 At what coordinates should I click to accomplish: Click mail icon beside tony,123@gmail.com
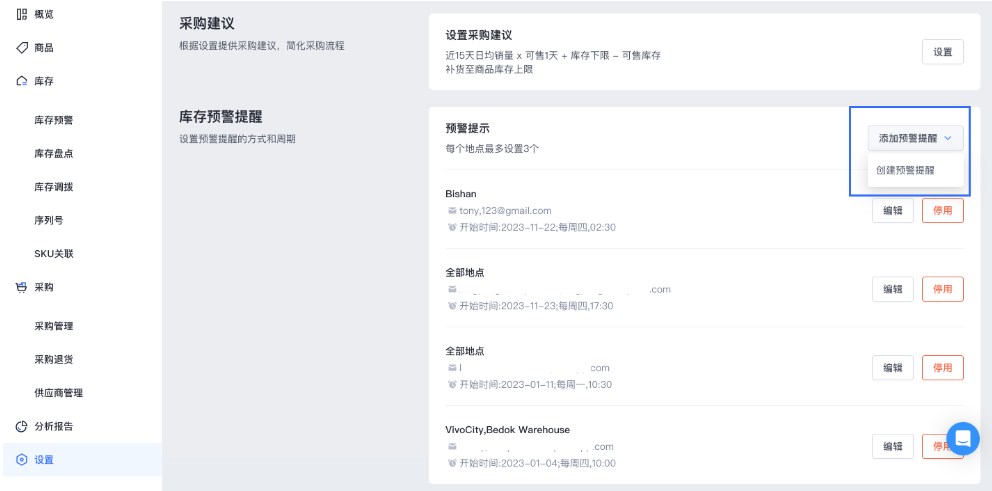(x=452, y=211)
